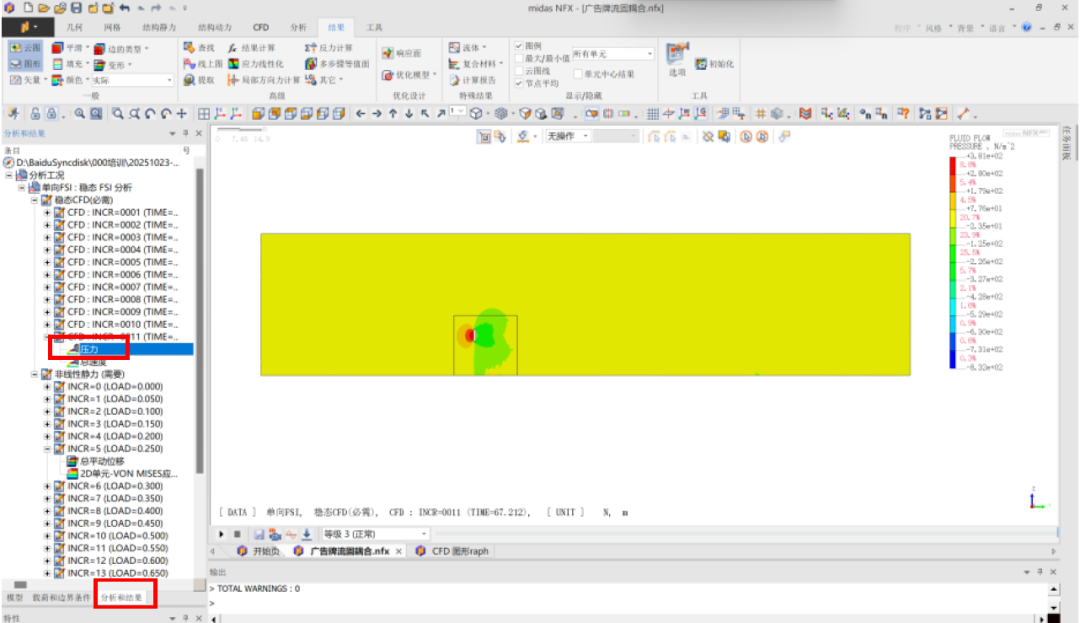Click the 云图 contour display icon
This screenshot has height=623, width=1080.
pos(26,48)
